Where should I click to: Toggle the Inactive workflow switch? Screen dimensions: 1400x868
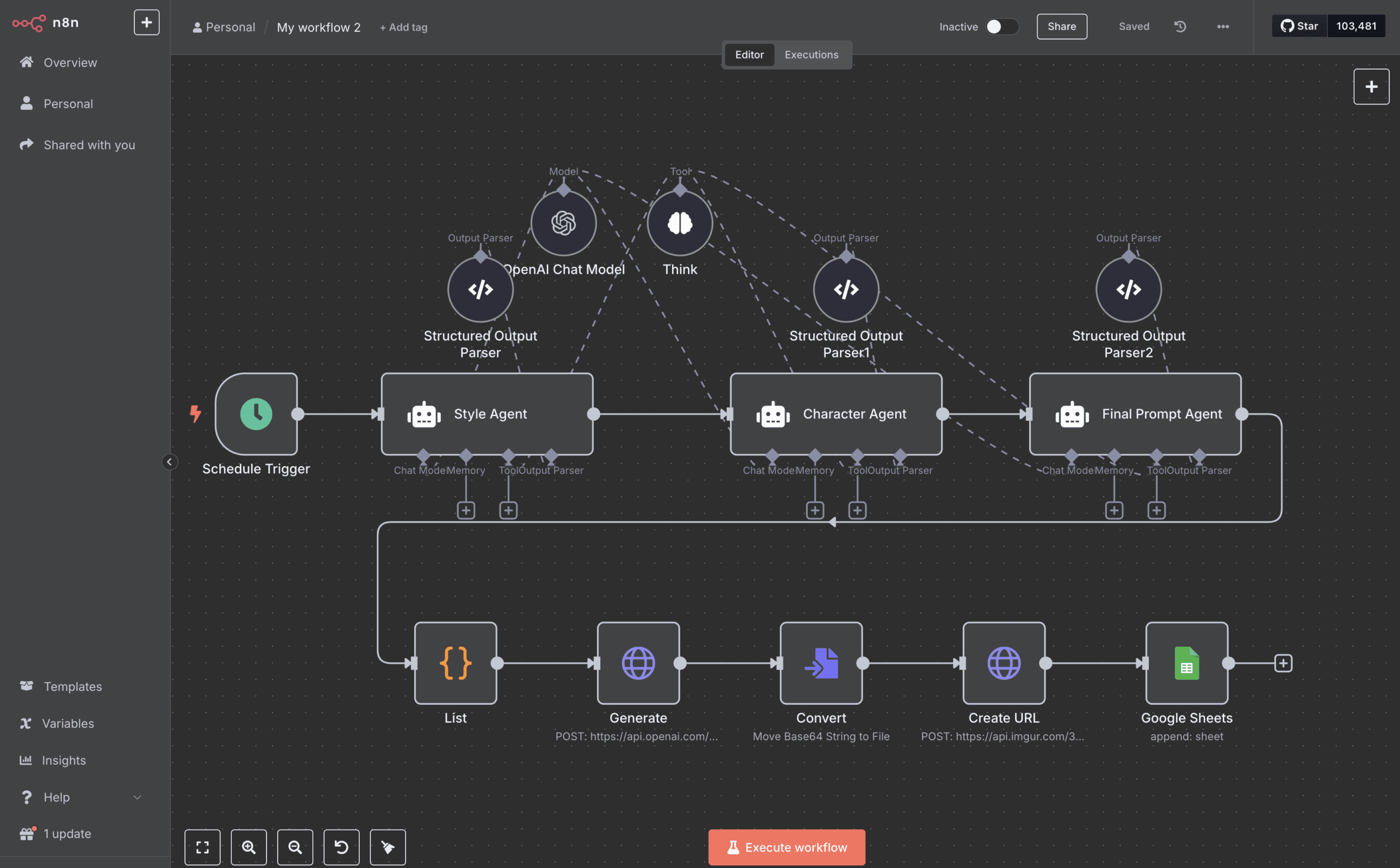[x=1002, y=26]
